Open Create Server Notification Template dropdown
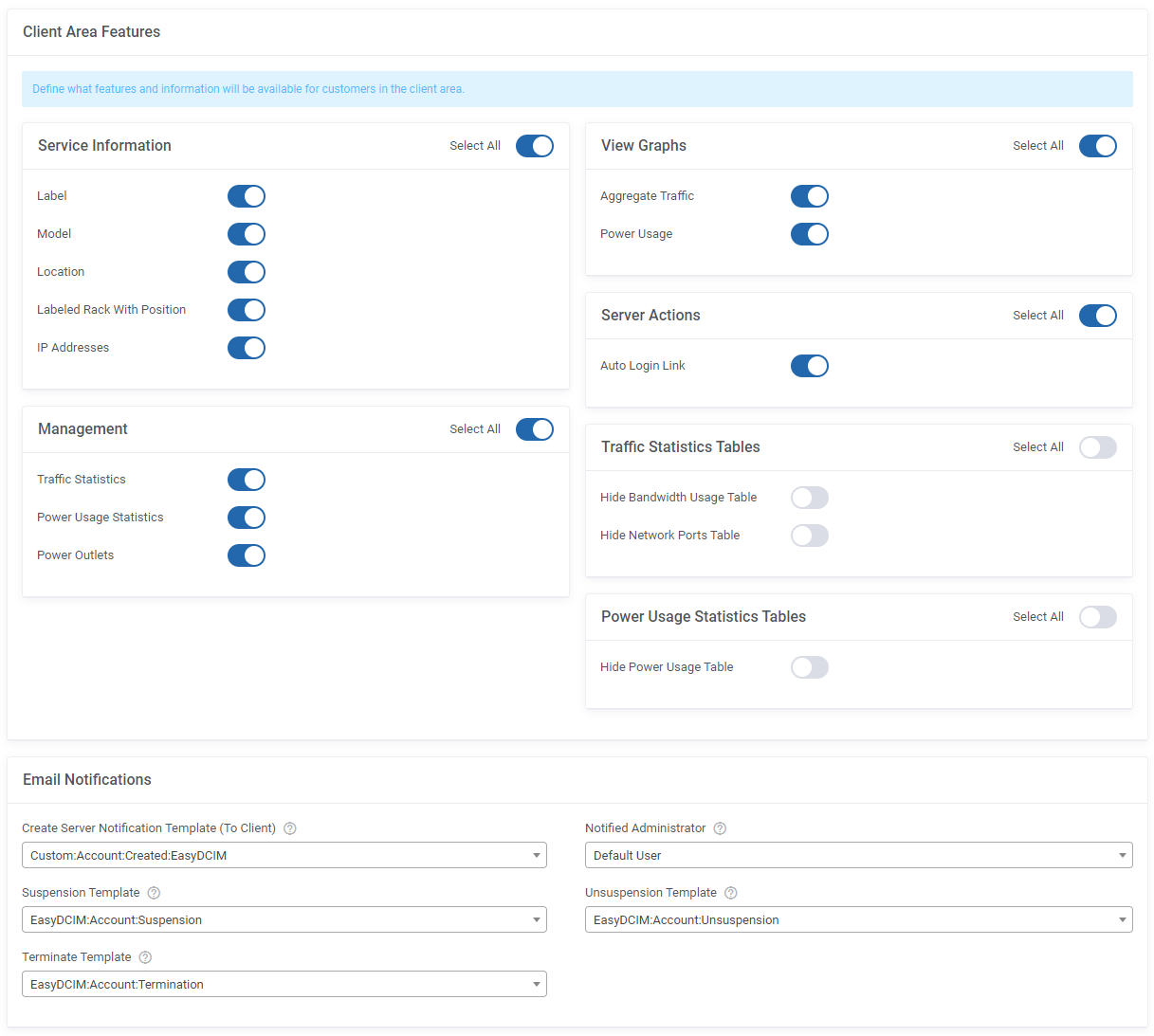1154x1036 pixels. (284, 855)
